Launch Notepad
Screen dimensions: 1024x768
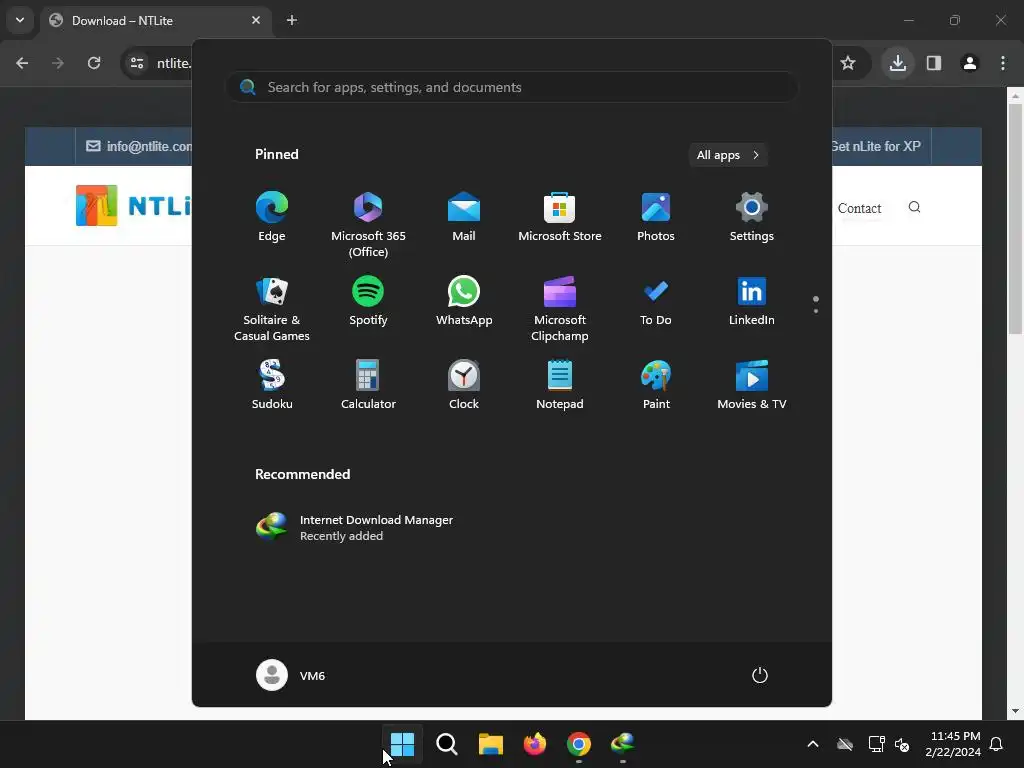coord(560,385)
